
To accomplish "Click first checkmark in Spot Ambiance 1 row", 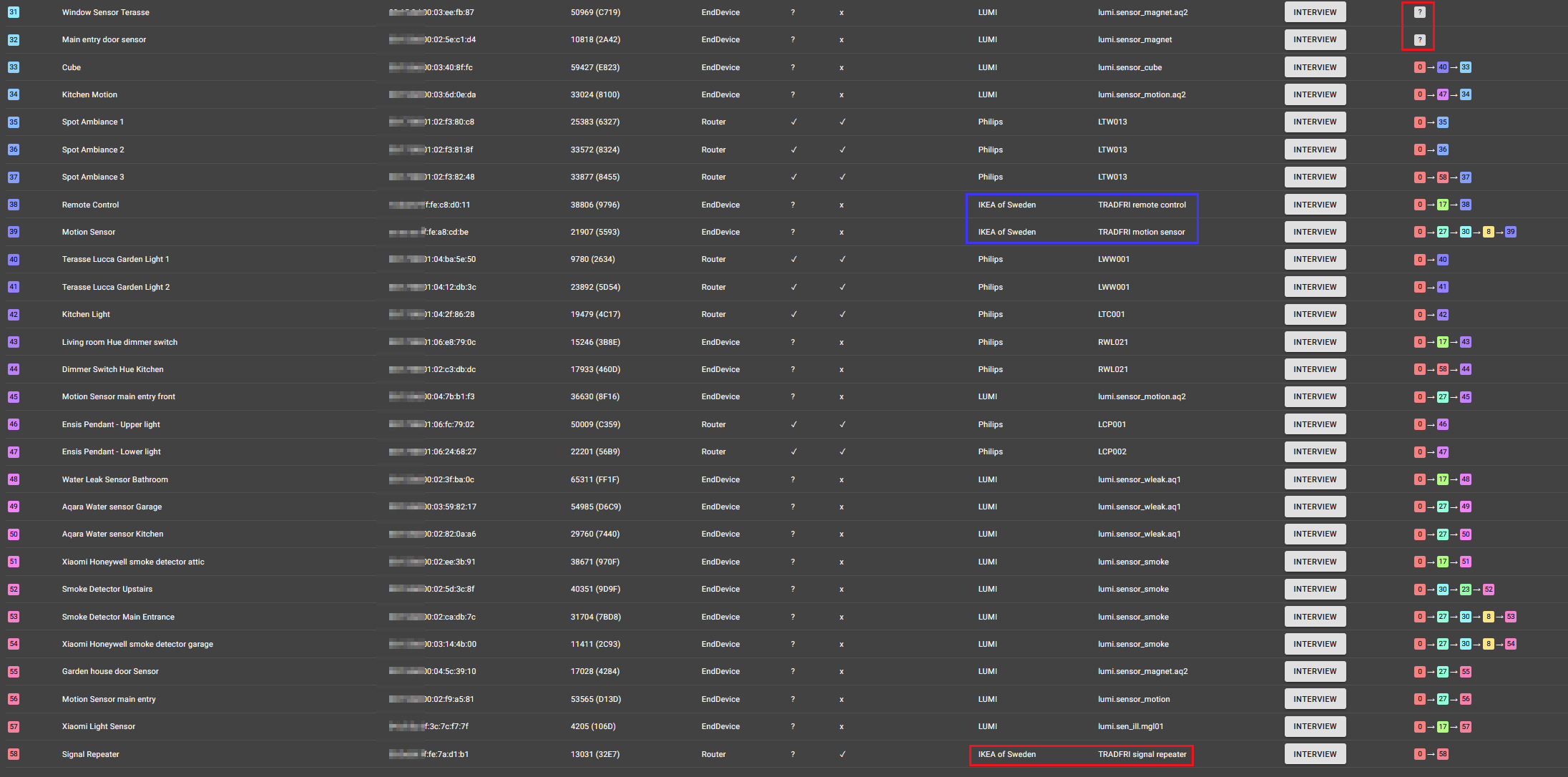I will (x=793, y=122).
